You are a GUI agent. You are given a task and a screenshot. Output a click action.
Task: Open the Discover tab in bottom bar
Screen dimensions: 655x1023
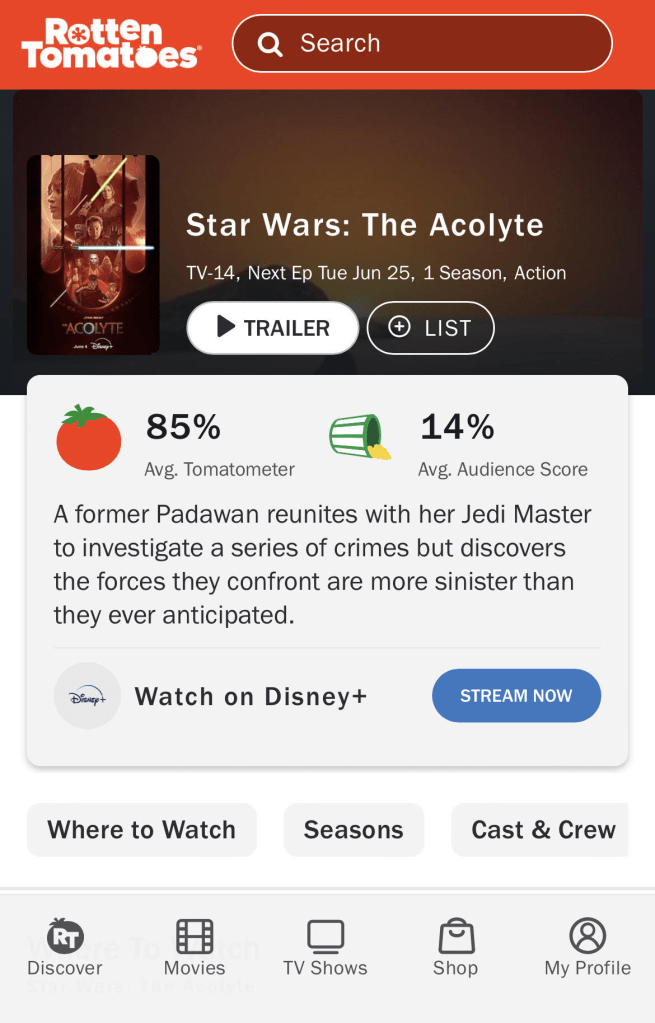coord(65,947)
